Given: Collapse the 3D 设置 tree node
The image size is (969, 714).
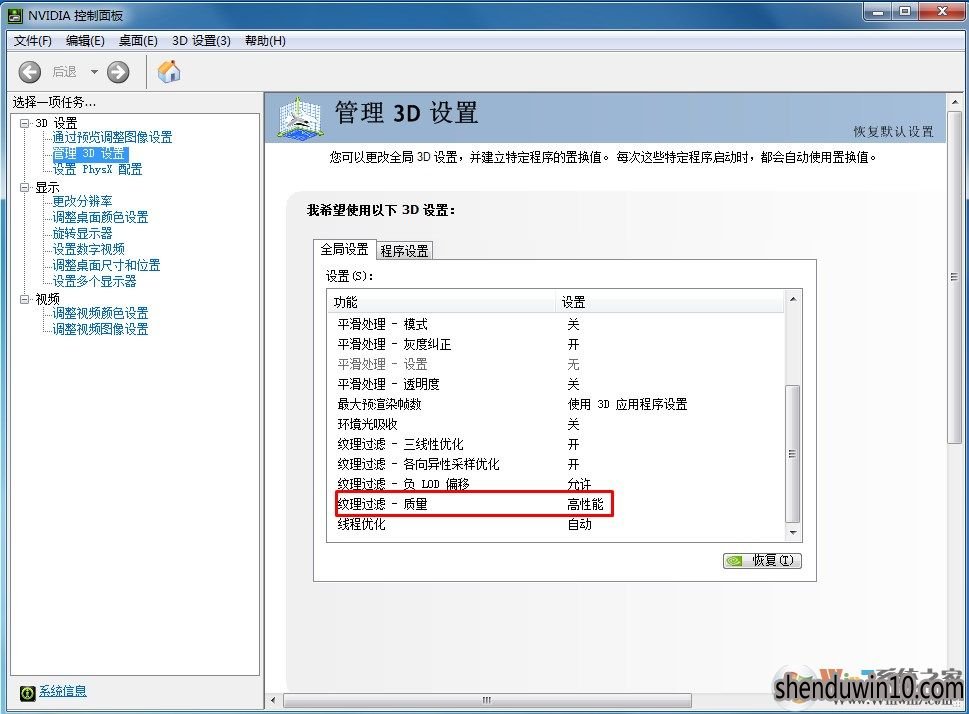Looking at the screenshot, I should pyautogui.click(x=25, y=123).
